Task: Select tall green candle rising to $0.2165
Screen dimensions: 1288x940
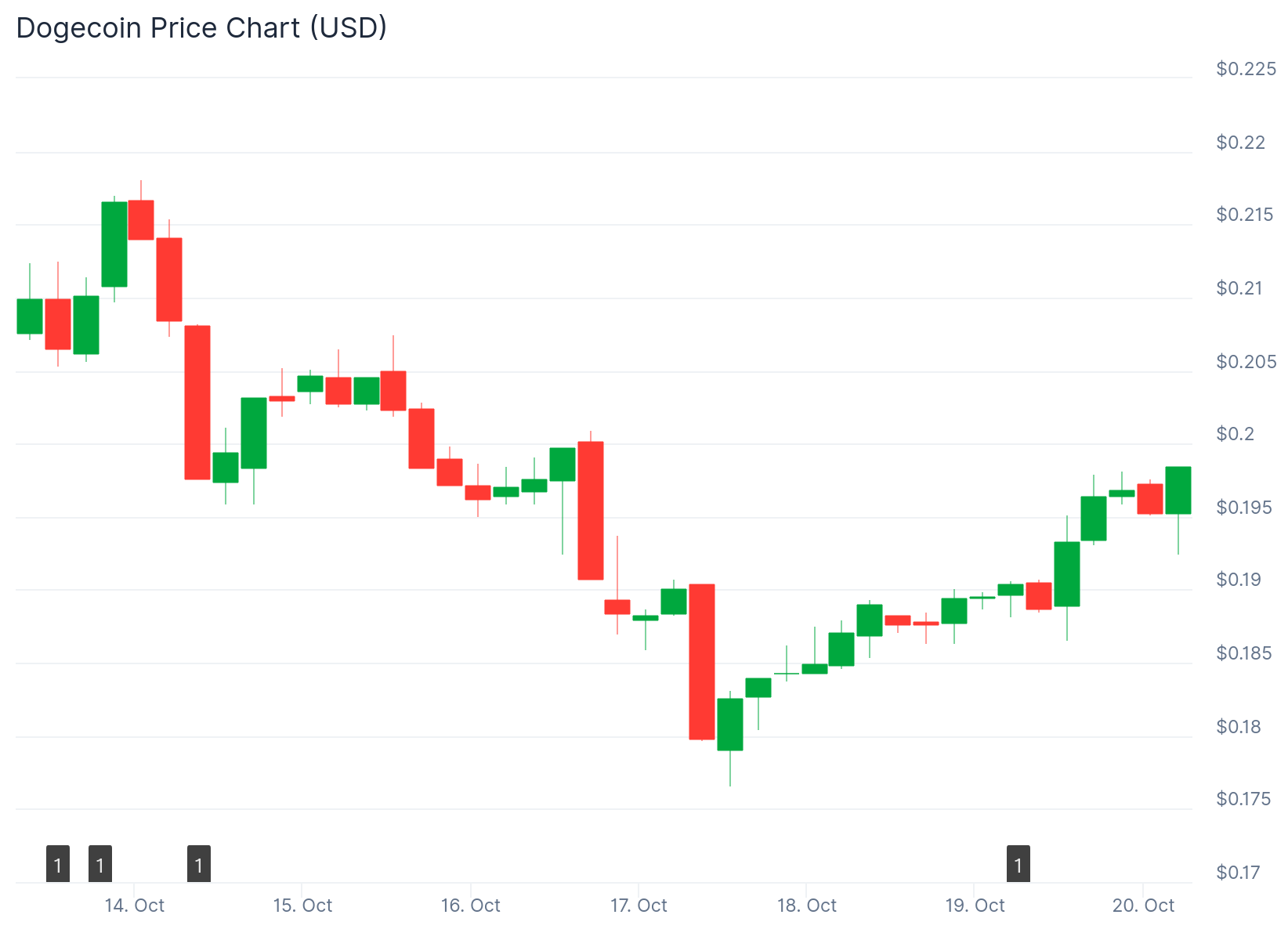Action: point(114,244)
